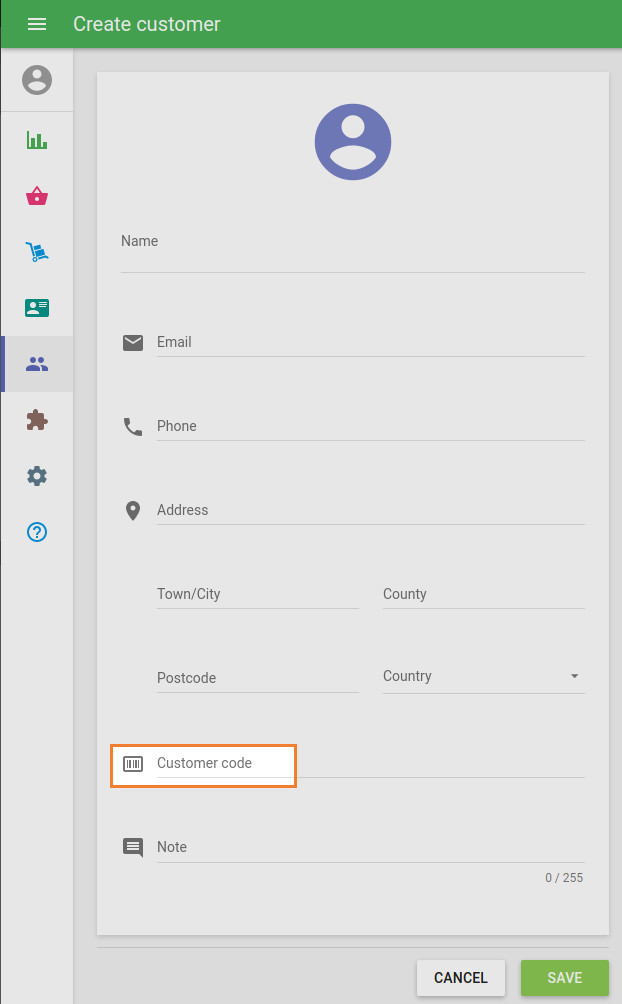Click the customer avatar image on the form

pyautogui.click(x=352, y=141)
